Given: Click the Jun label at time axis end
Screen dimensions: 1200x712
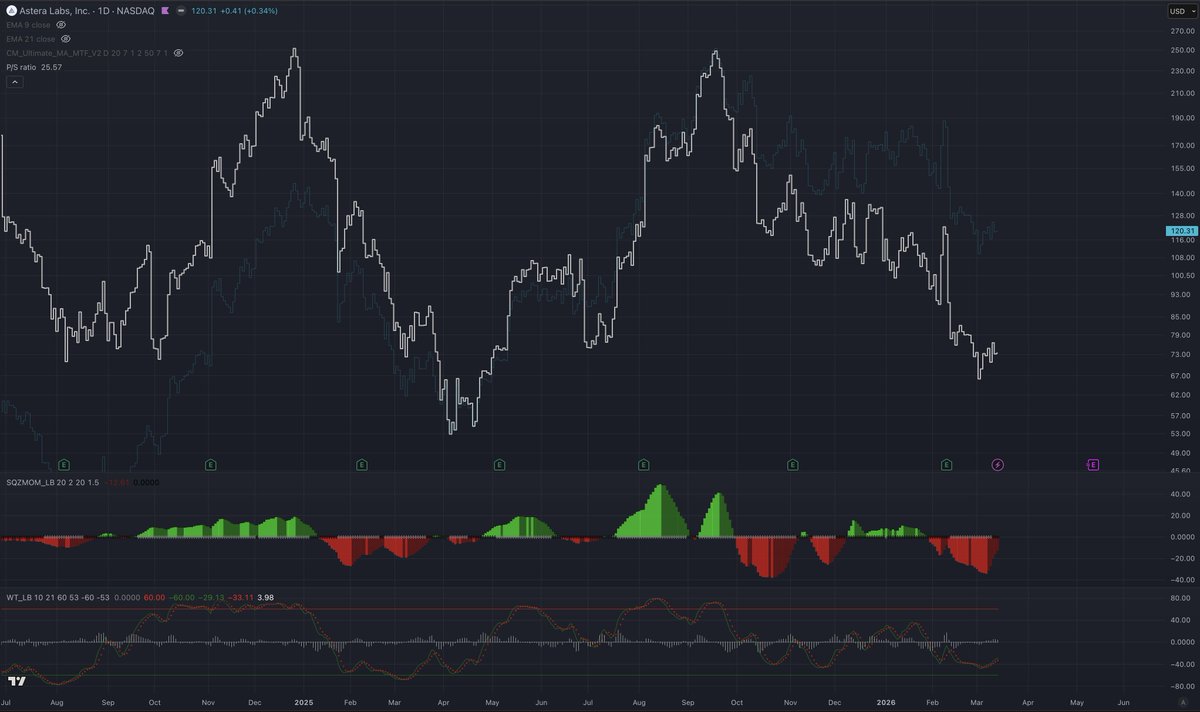Looking at the screenshot, I should point(1124,702).
